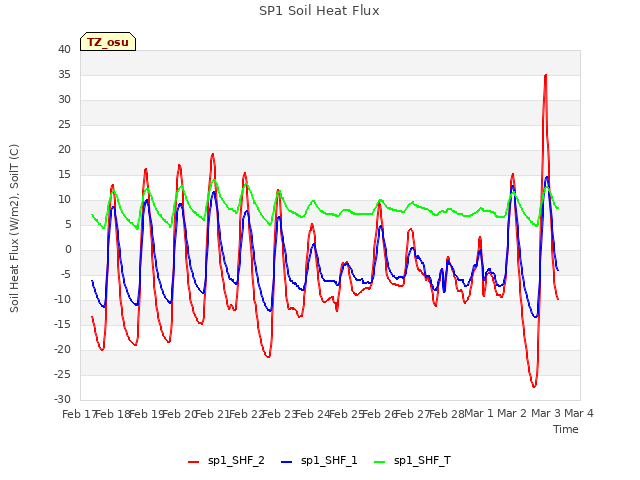Click the Mar 3 x-axis tick label
The image size is (640, 480).
pos(546,413)
